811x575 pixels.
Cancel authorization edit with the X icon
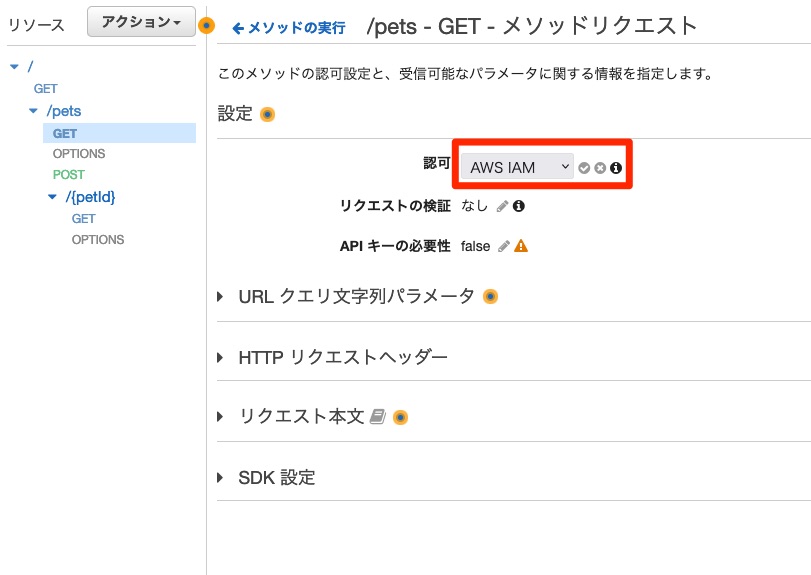600,168
